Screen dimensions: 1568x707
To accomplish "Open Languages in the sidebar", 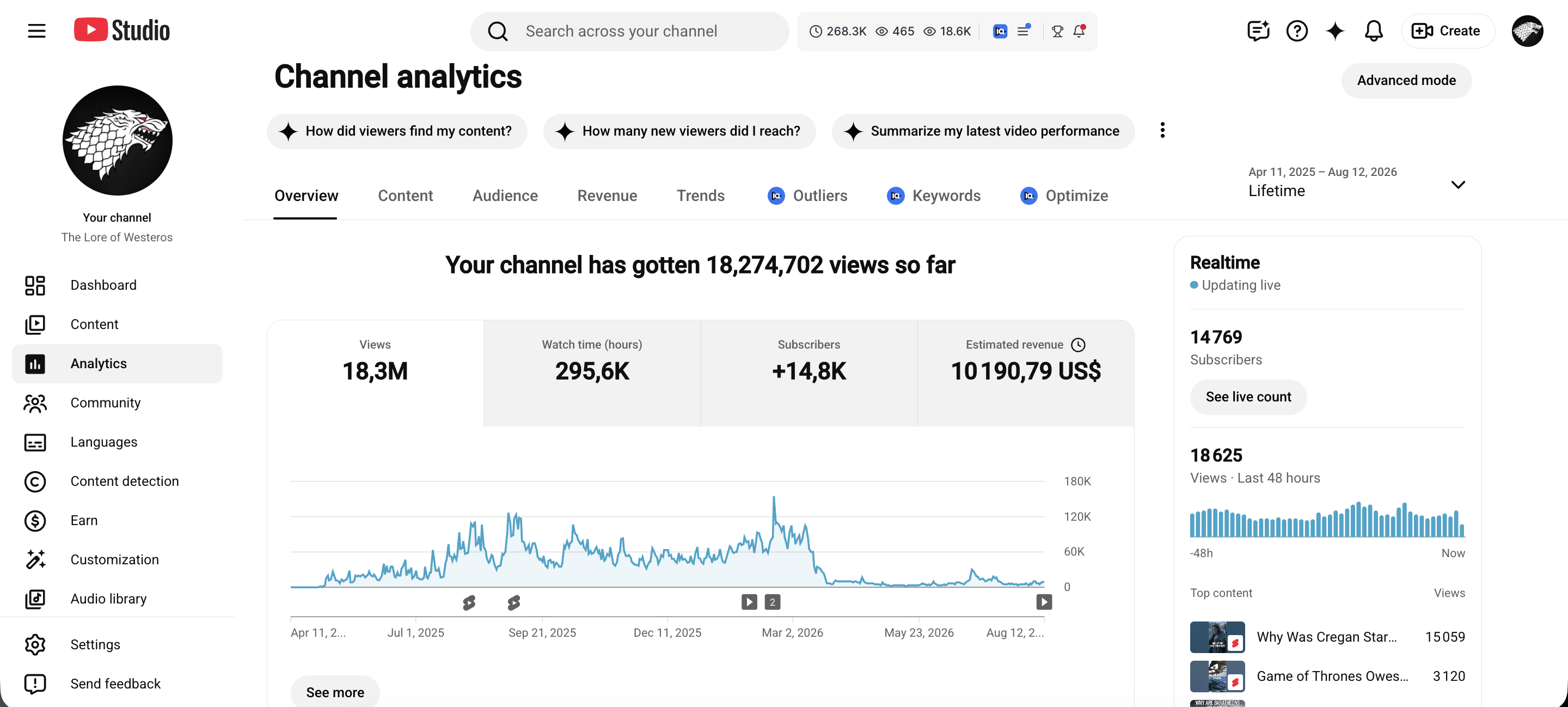I will tap(118, 442).
